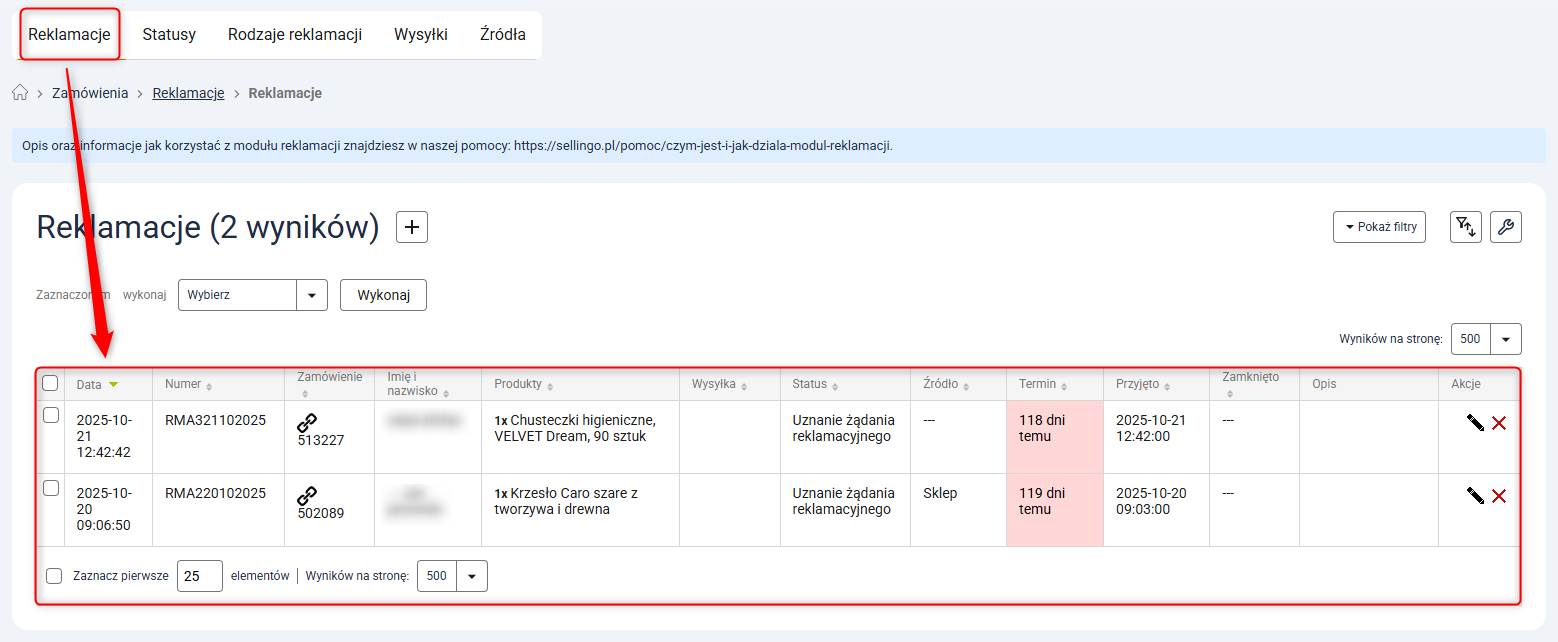Click edit pencil for RMA321102025
This screenshot has height=642, width=1558.
pos(1475,423)
